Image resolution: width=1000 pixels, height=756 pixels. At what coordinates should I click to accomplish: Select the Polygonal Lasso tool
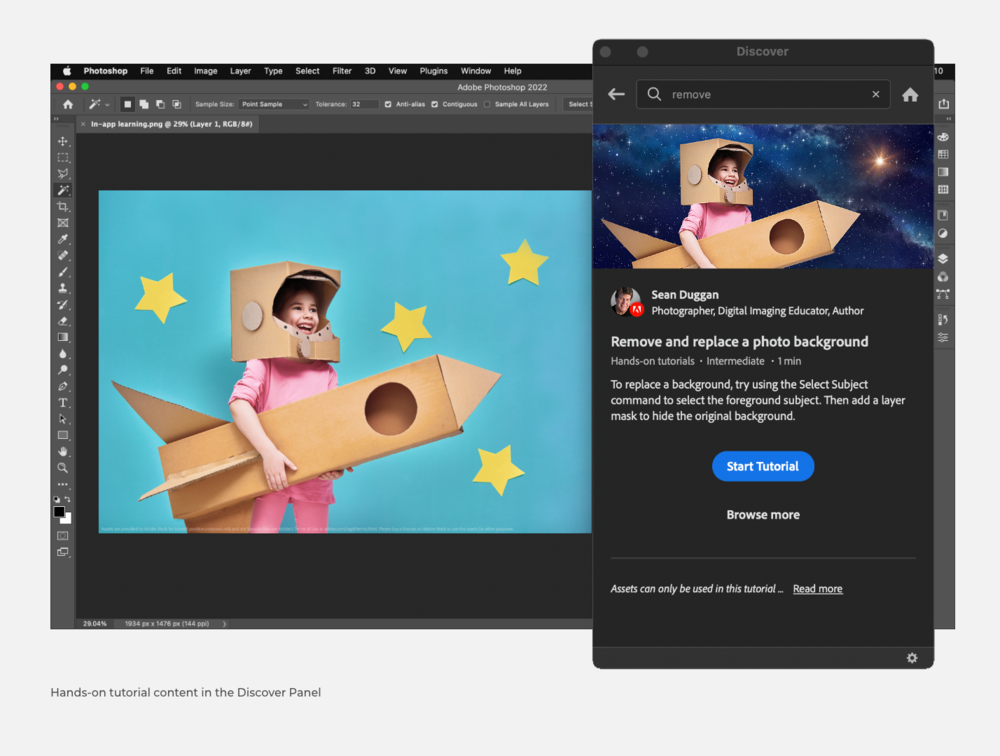coord(62,174)
